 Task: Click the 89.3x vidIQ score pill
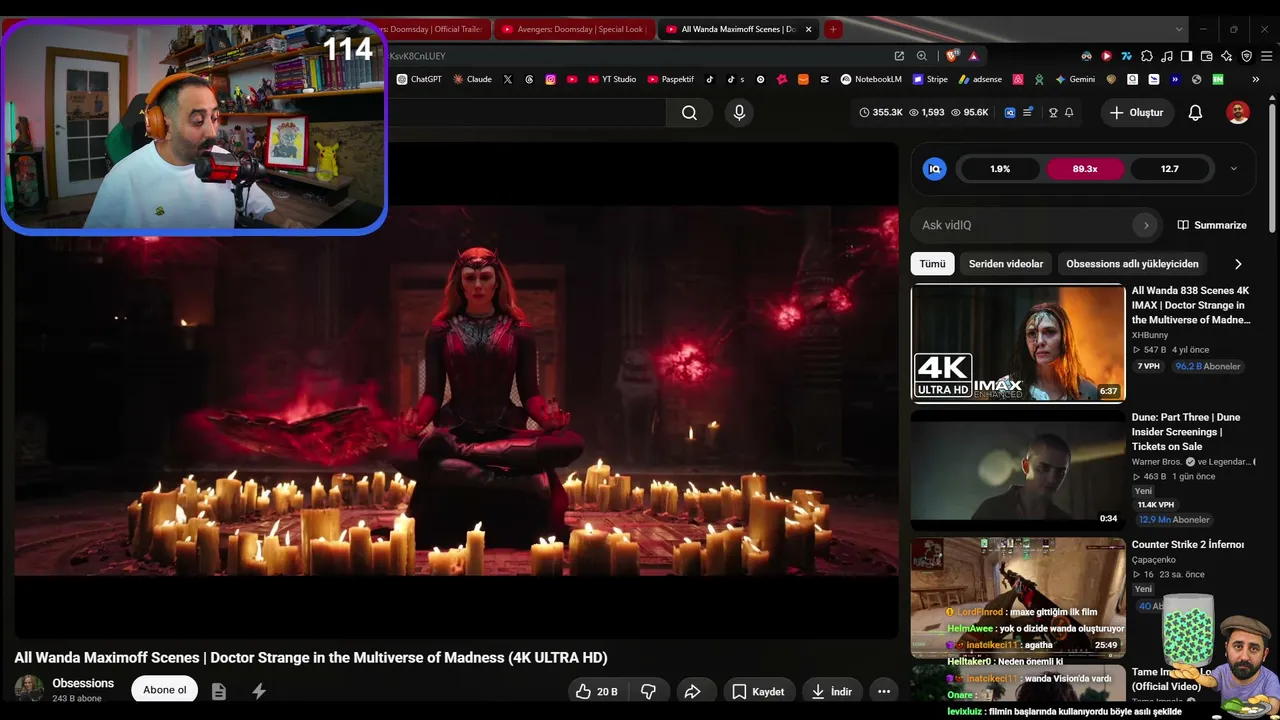(1085, 169)
